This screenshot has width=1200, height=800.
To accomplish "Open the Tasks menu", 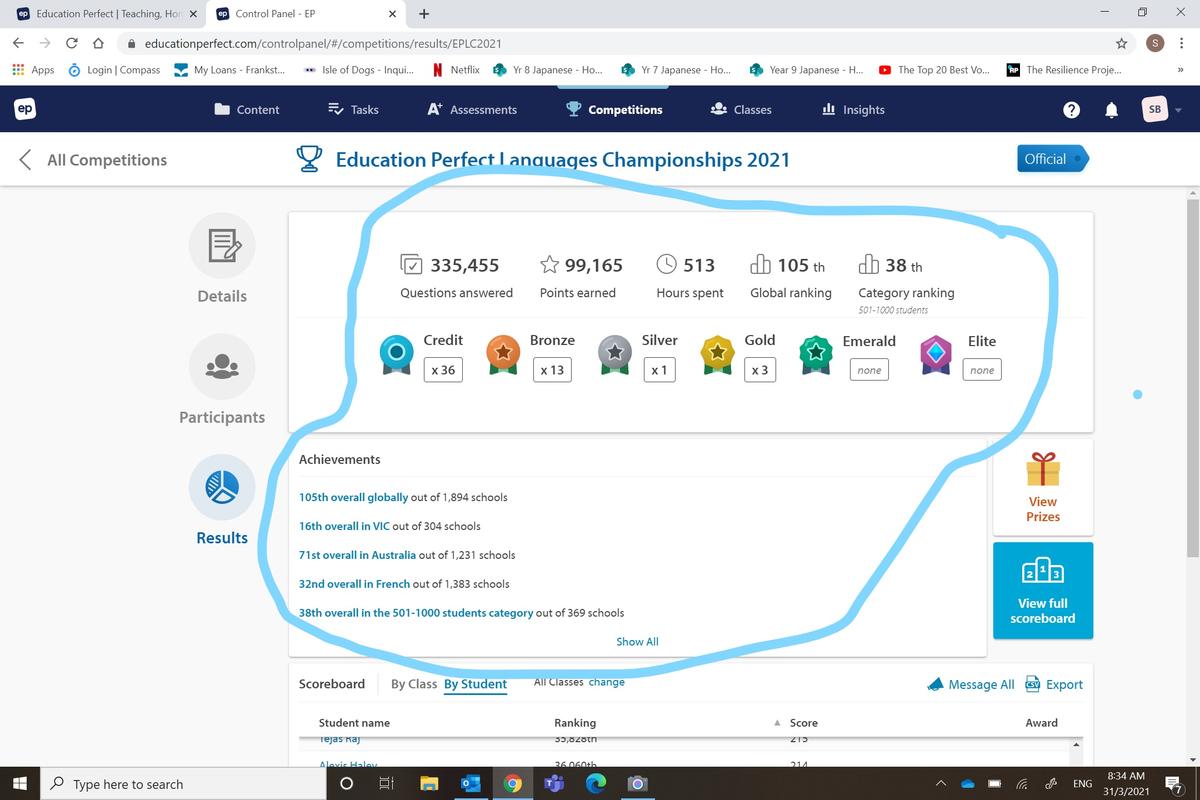I will 353,110.
